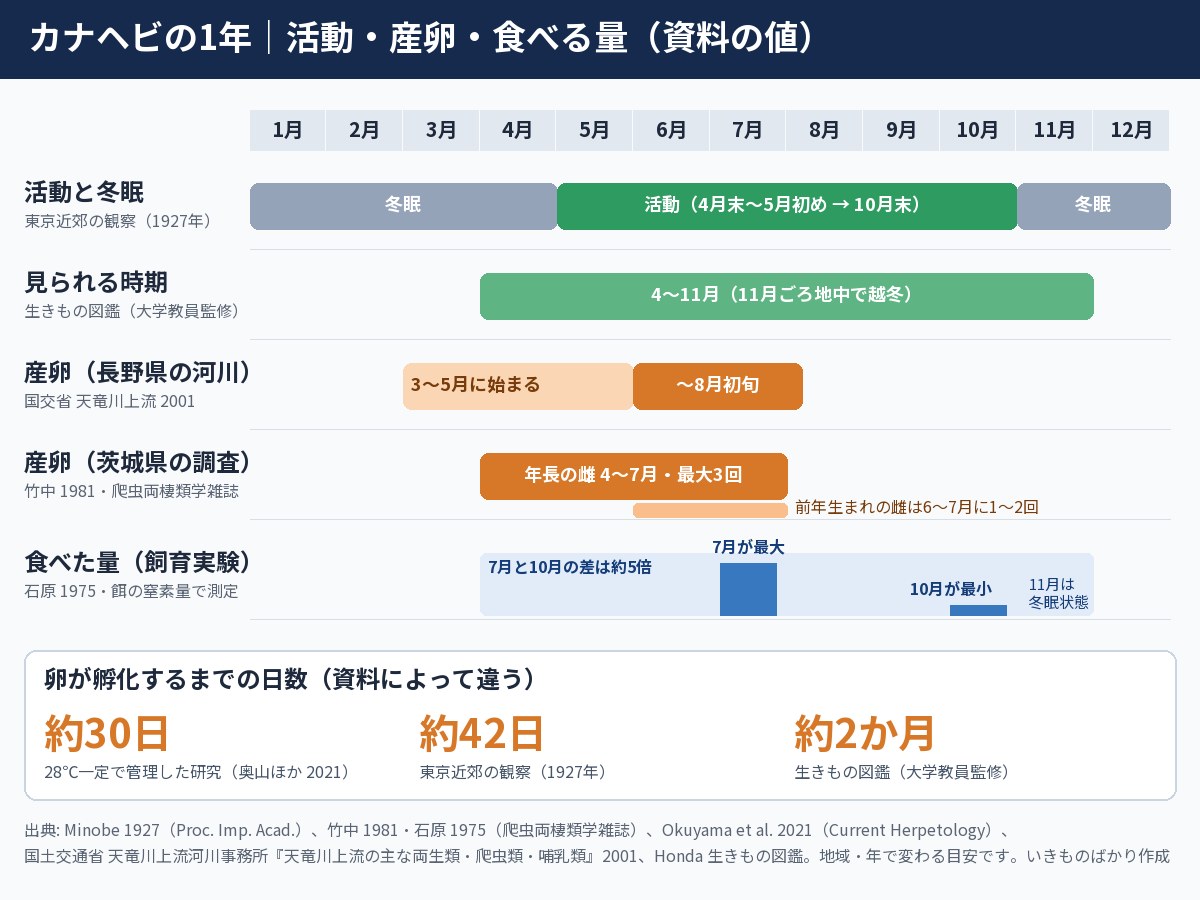Screen dimensions: 1200x900
Task: Click the 10月が最小 label
Action: coord(950,589)
